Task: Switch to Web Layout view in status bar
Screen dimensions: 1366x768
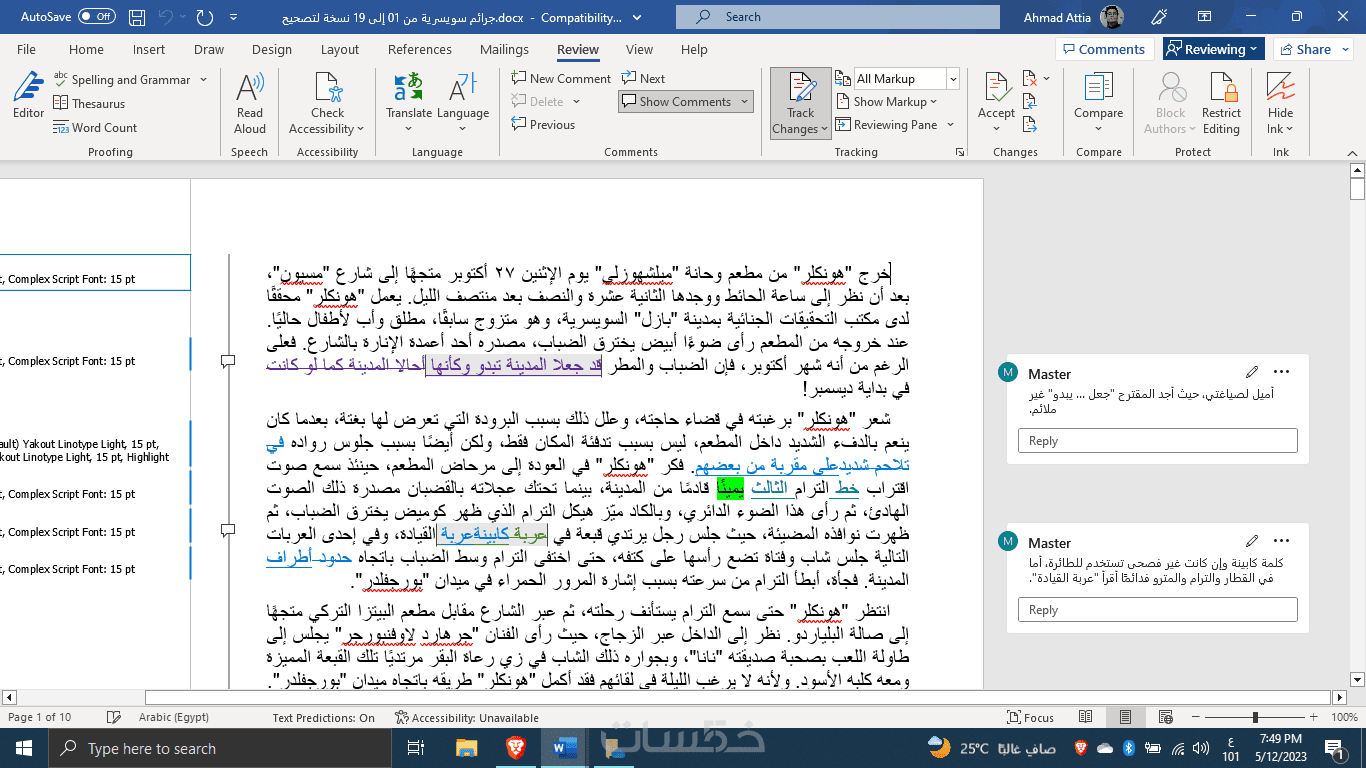Action: 1163,717
